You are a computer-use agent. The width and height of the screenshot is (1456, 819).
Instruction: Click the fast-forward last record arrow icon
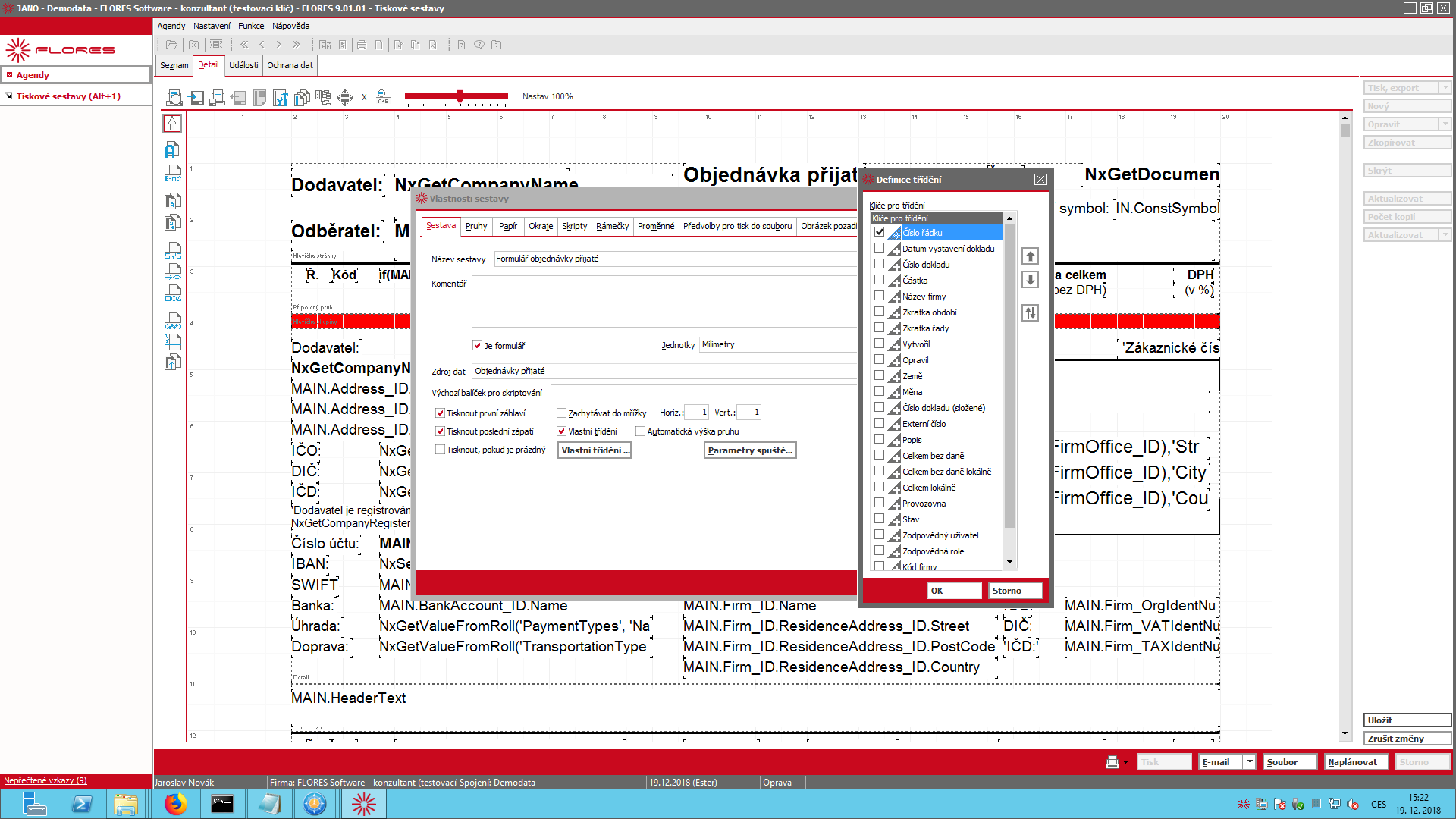coord(297,45)
